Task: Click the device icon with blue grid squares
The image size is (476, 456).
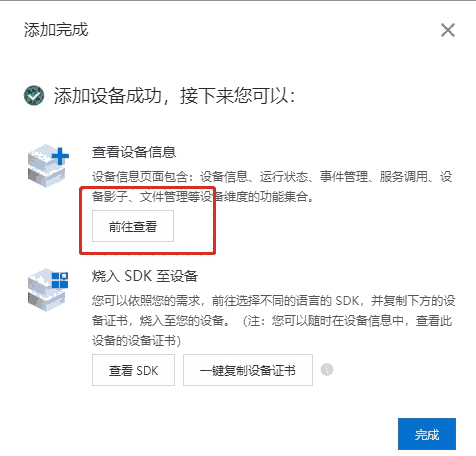Action: 48,290
